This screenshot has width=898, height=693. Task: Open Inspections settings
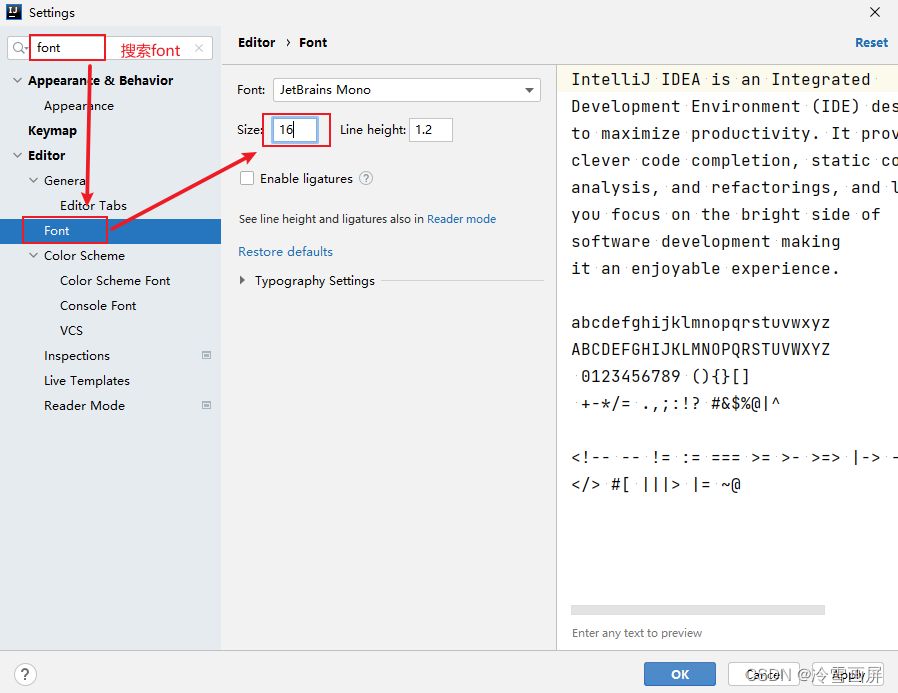pyautogui.click(x=77, y=356)
